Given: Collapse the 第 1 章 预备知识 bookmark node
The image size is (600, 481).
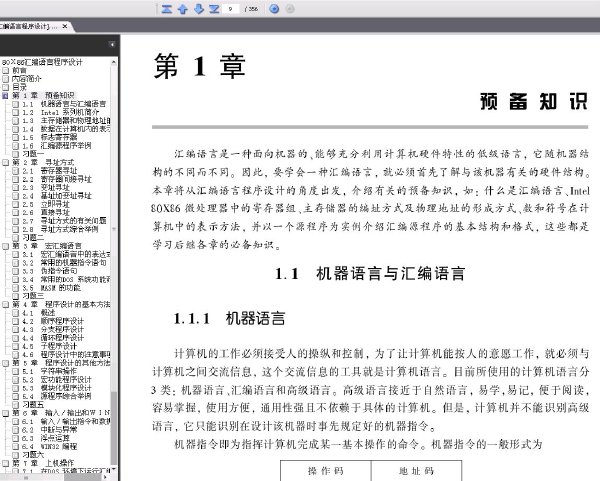Looking at the screenshot, I should pyautogui.click(x=5, y=96).
